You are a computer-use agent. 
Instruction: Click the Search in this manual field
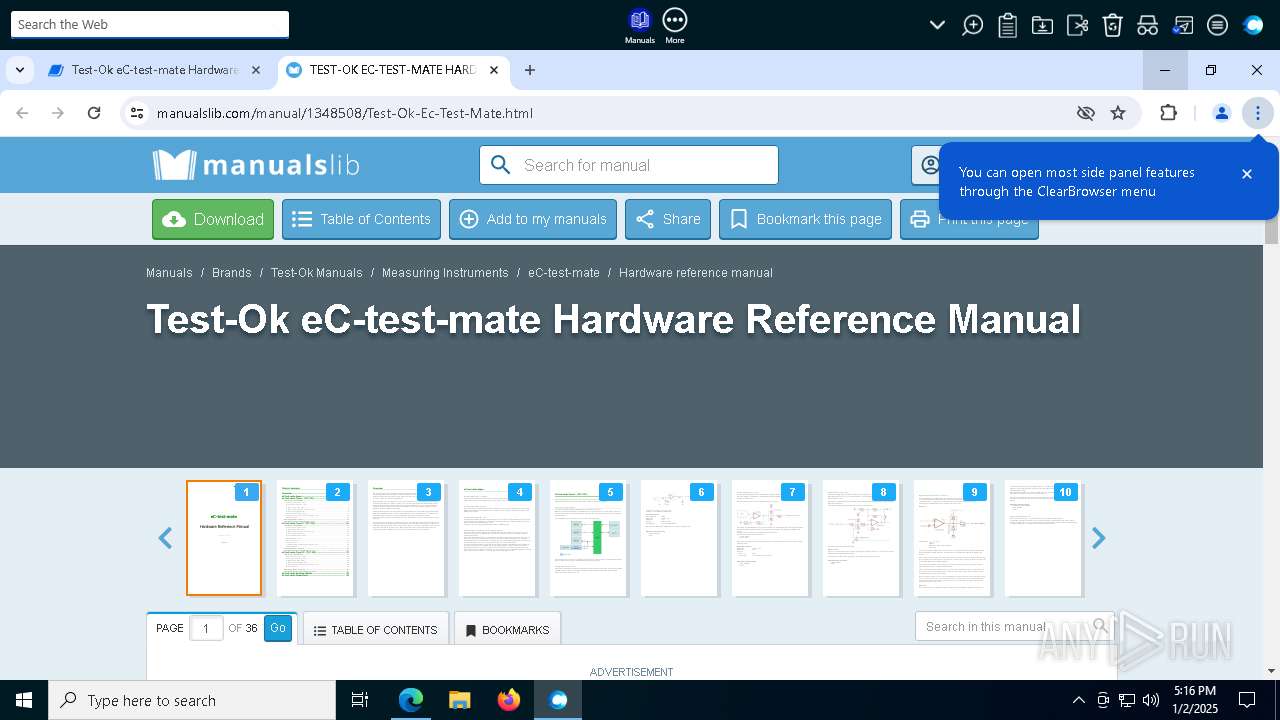1014,626
